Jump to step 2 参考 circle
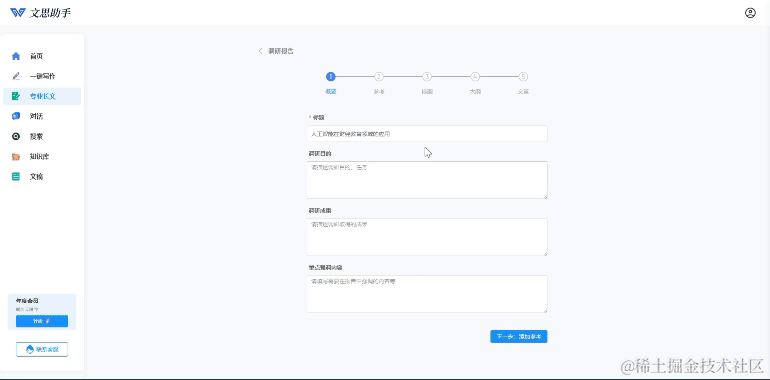The height and width of the screenshot is (380, 770). [x=379, y=77]
